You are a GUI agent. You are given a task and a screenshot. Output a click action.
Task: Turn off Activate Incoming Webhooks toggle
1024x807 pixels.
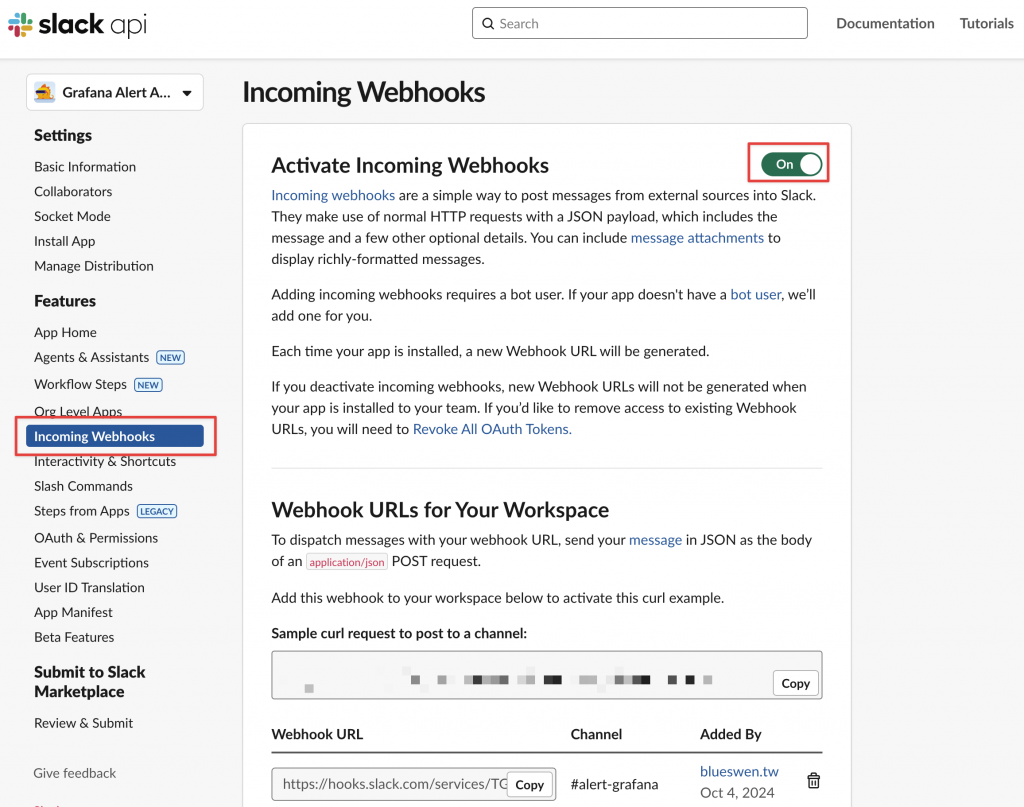[x=791, y=165]
